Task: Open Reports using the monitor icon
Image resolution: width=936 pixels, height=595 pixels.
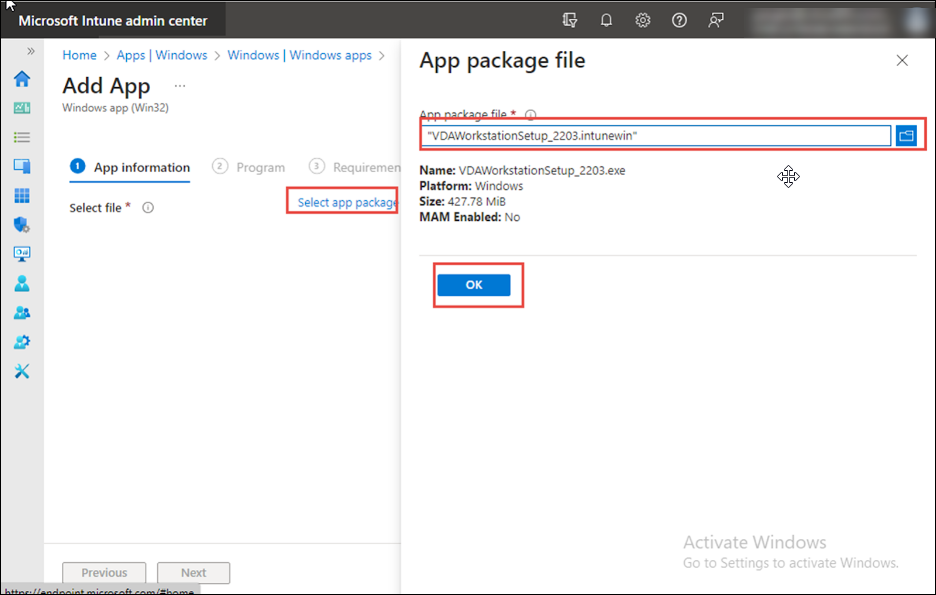Action: pyautogui.click(x=22, y=253)
